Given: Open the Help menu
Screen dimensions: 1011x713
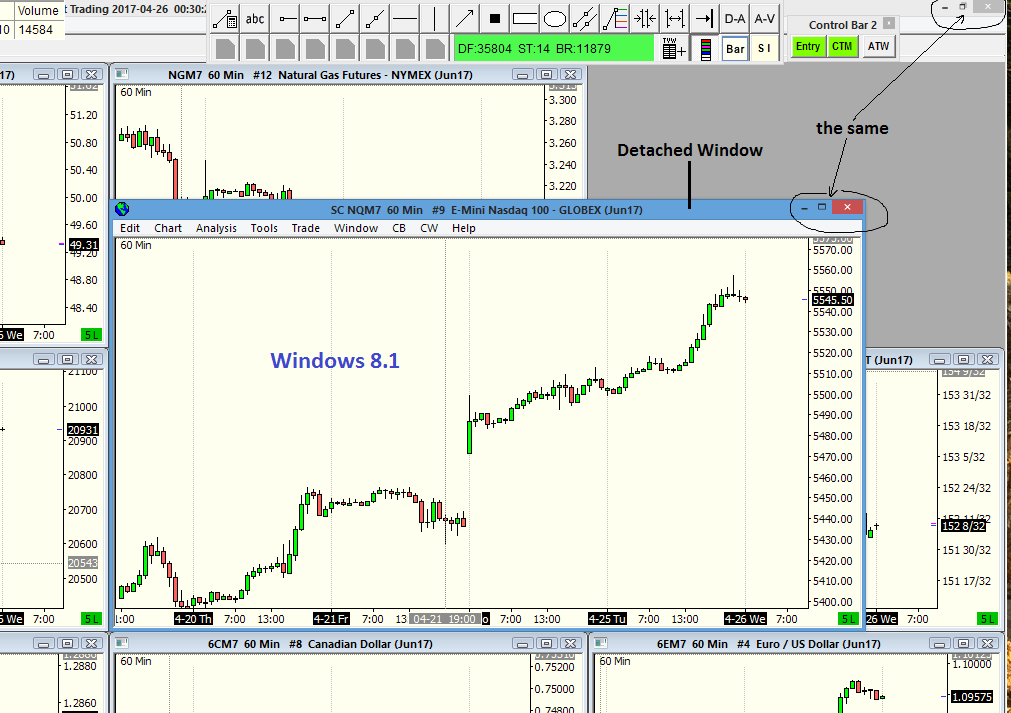Looking at the screenshot, I should pyautogui.click(x=463, y=228).
